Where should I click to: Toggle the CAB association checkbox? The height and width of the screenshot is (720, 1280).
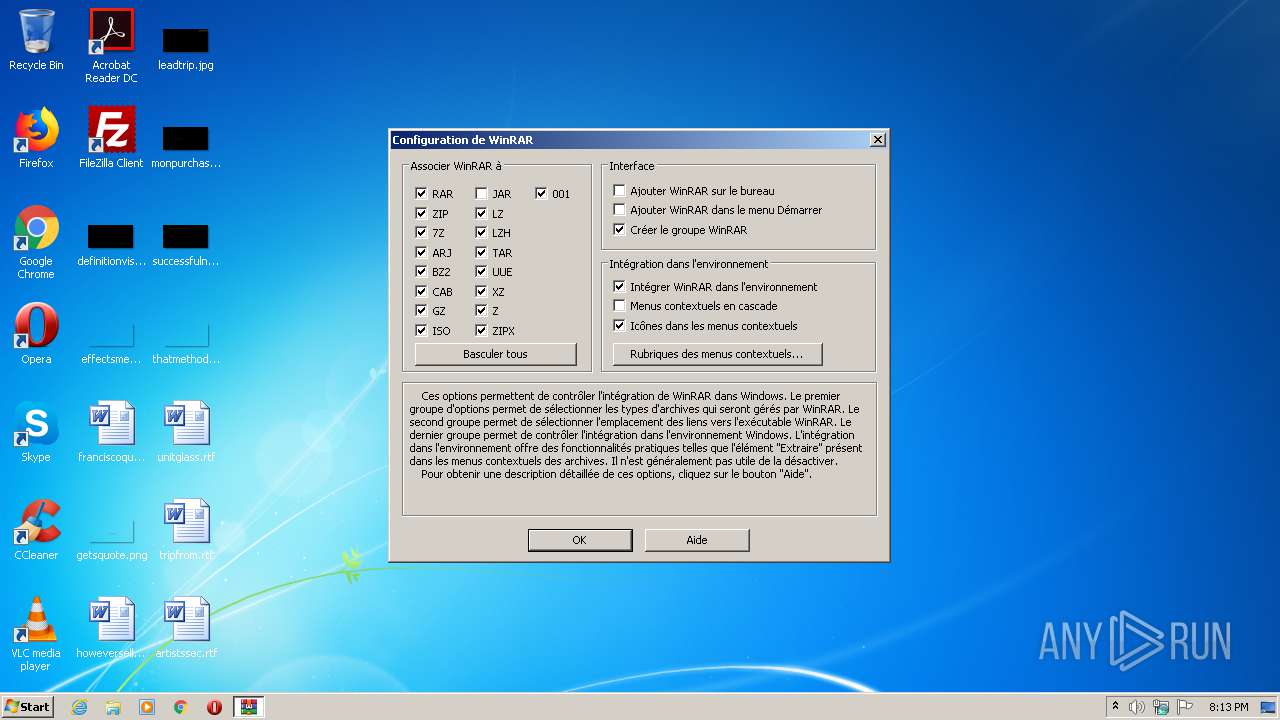pos(421,291)
